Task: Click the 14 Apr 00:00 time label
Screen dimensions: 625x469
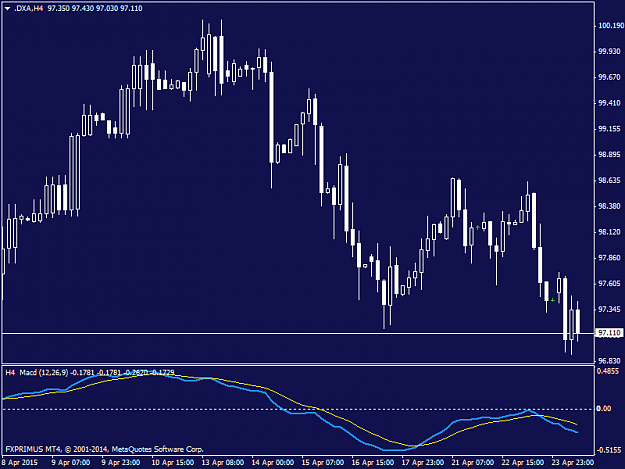Action: [x=273, y=463]
